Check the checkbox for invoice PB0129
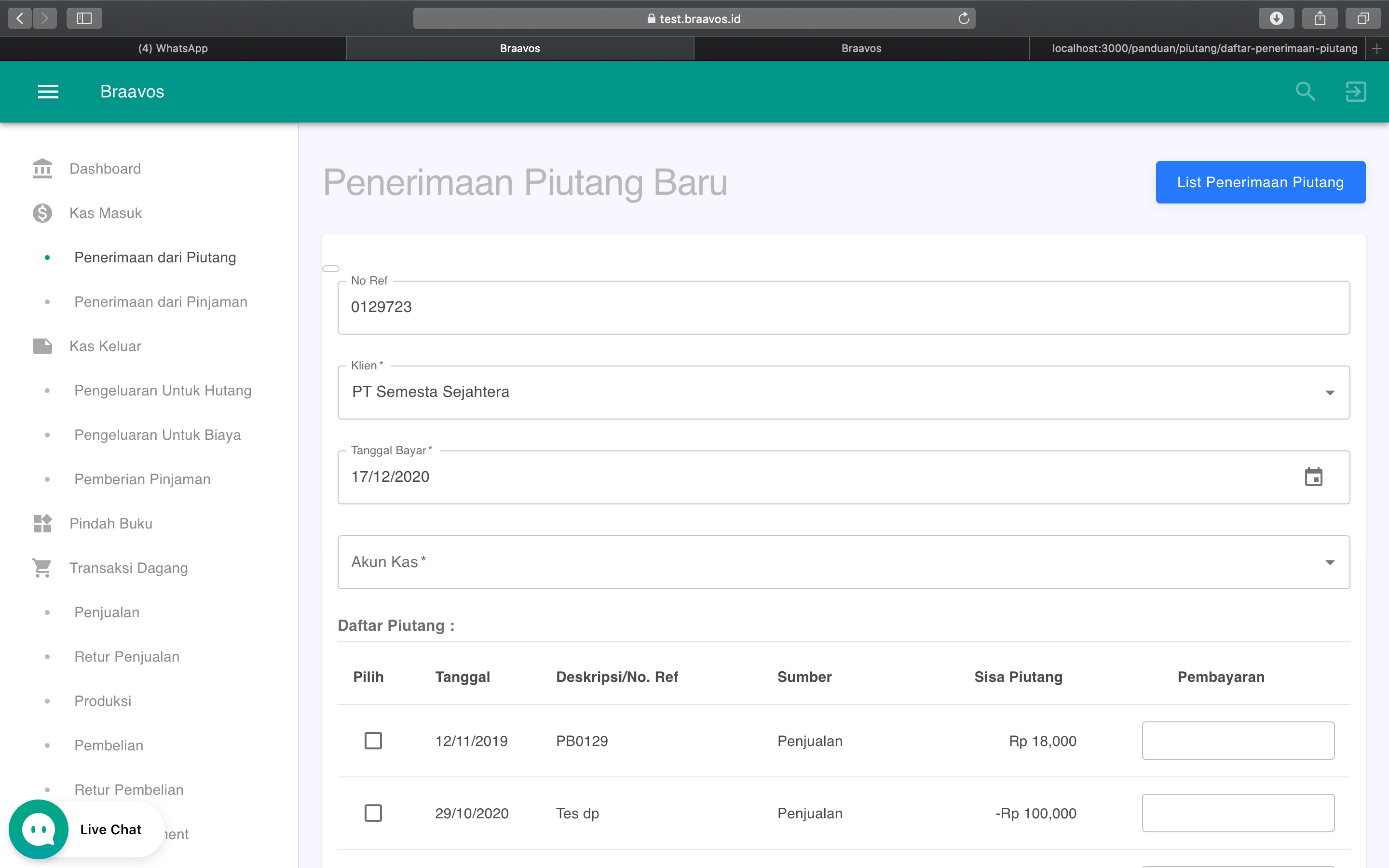This screenshot has width=1389, height=868. (373, 741)
